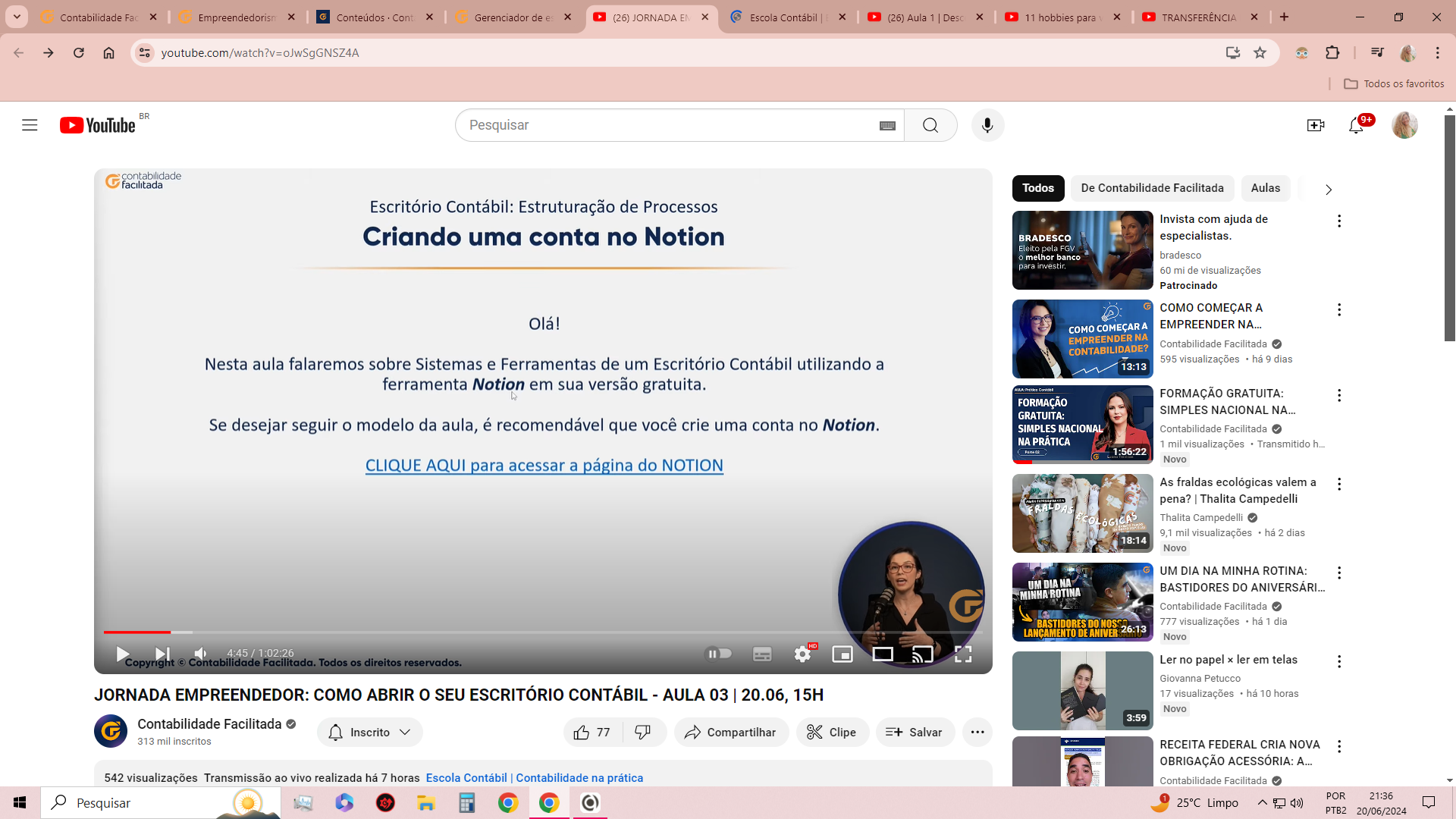Mute the video volume

point(201,654)
